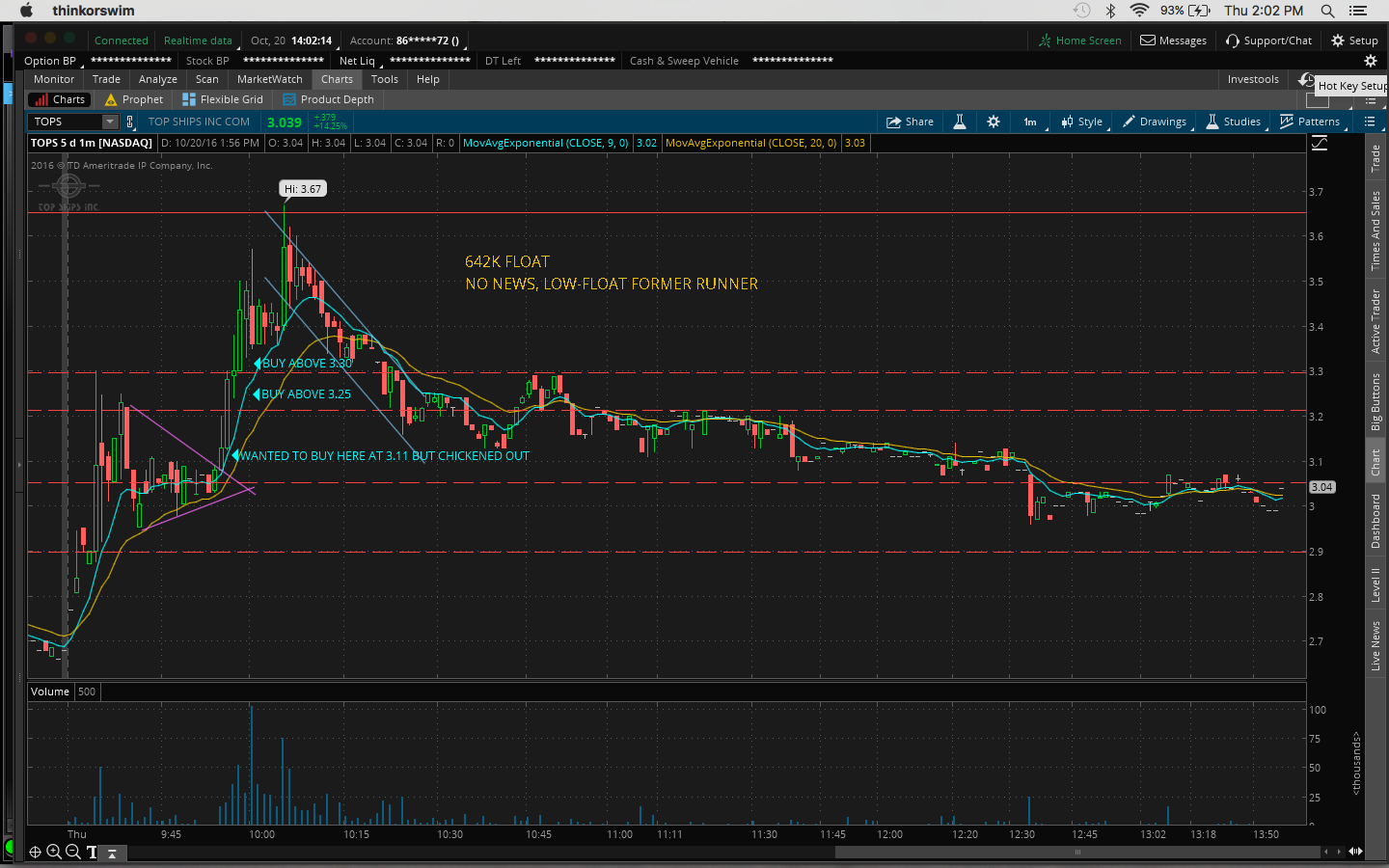Click the zoom out magnifier icon

(72, 852)
